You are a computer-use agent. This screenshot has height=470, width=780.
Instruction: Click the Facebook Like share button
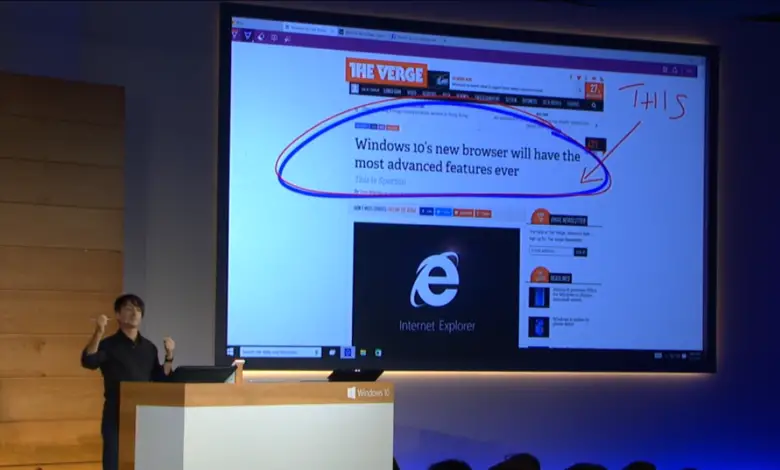click(426, 211)
